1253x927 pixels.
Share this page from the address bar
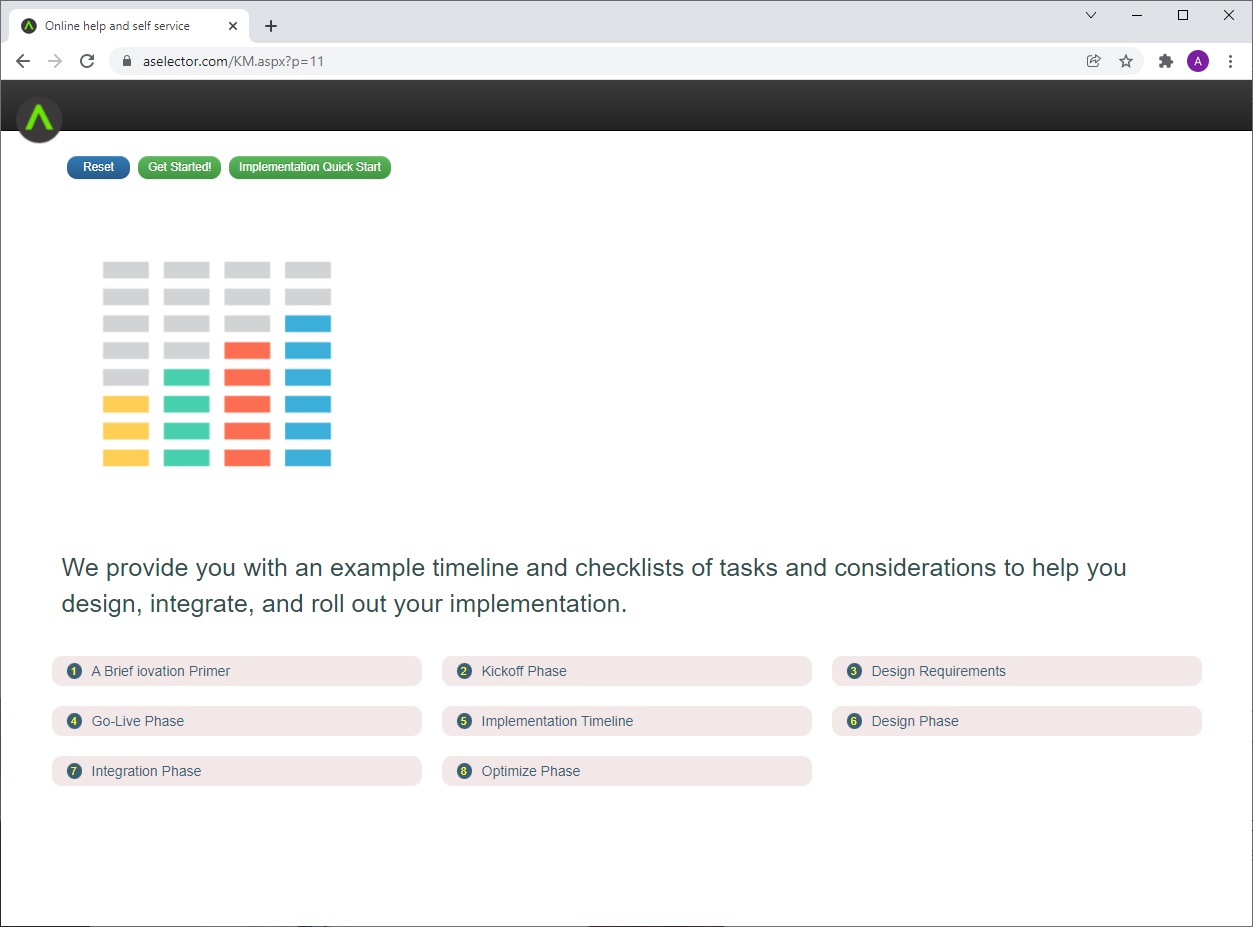click(1094, 61)
